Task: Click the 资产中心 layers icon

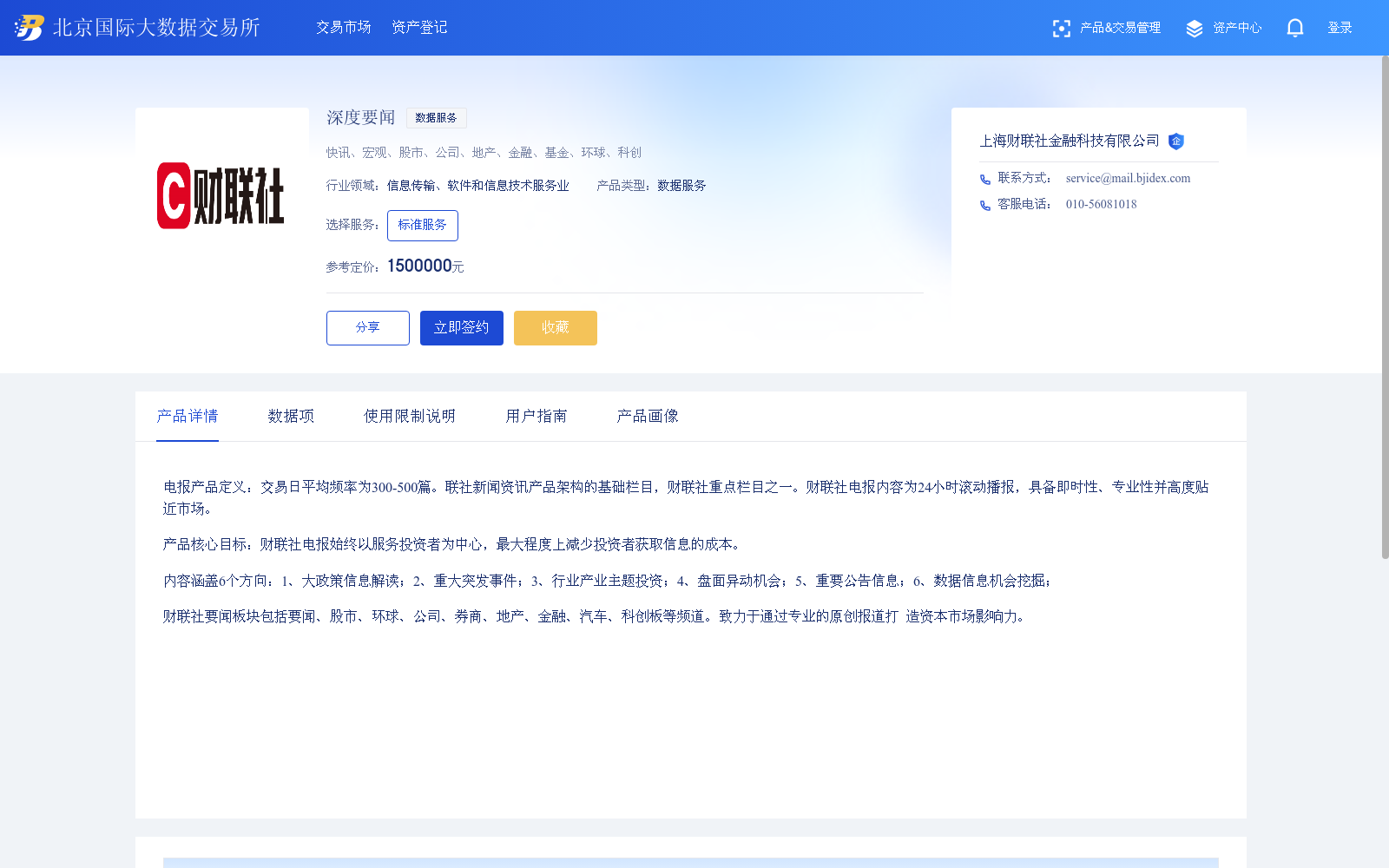Action: [x=1195, y=29]
